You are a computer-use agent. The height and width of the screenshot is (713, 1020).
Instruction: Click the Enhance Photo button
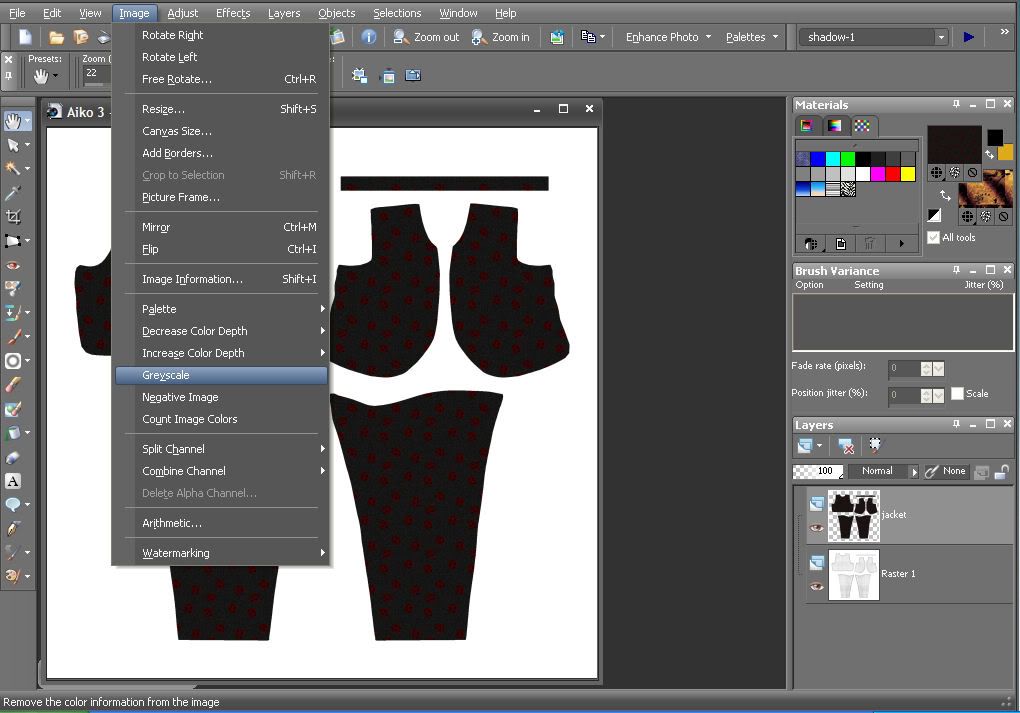662,37
